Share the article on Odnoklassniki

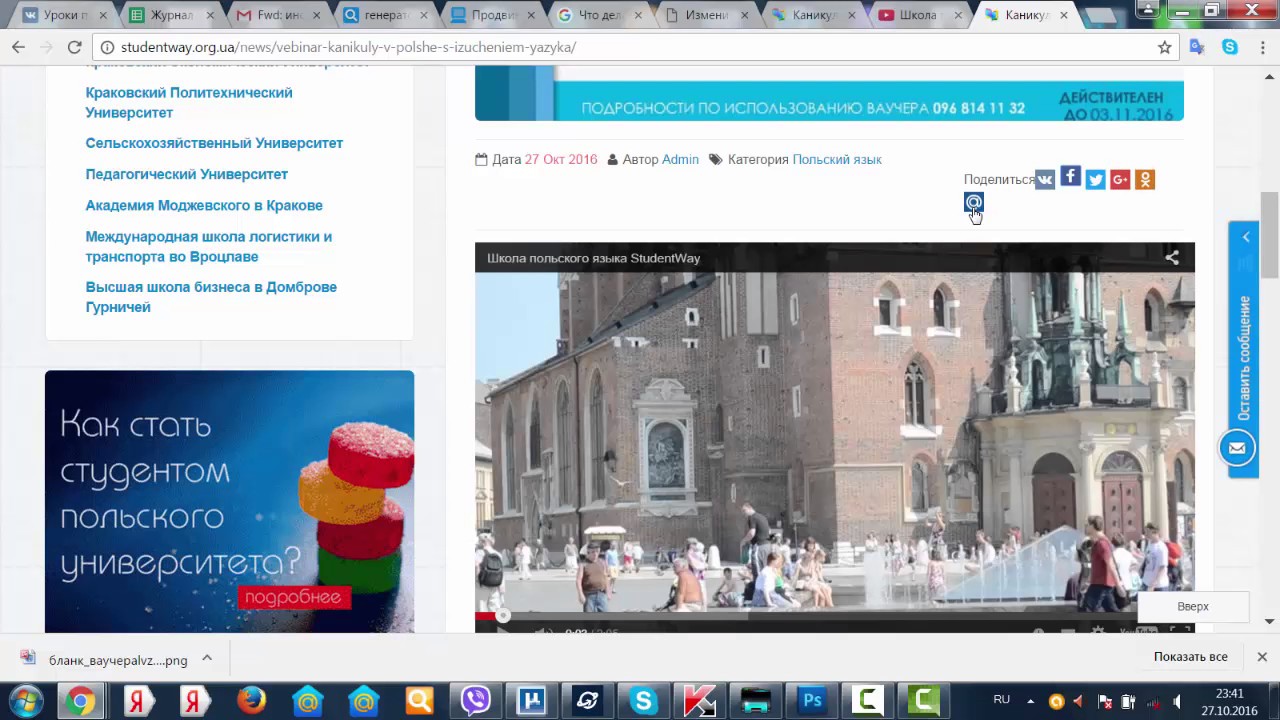[1145, 180]
